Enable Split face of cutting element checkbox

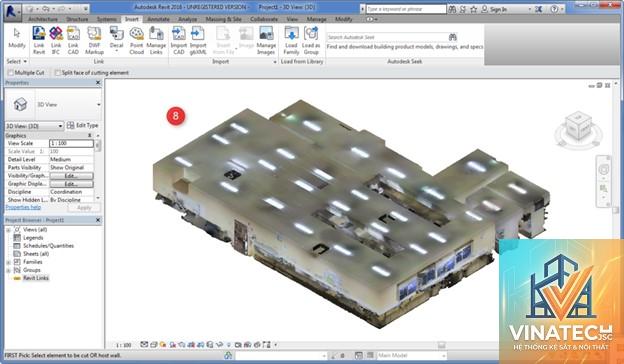click(x=58, y=73)
